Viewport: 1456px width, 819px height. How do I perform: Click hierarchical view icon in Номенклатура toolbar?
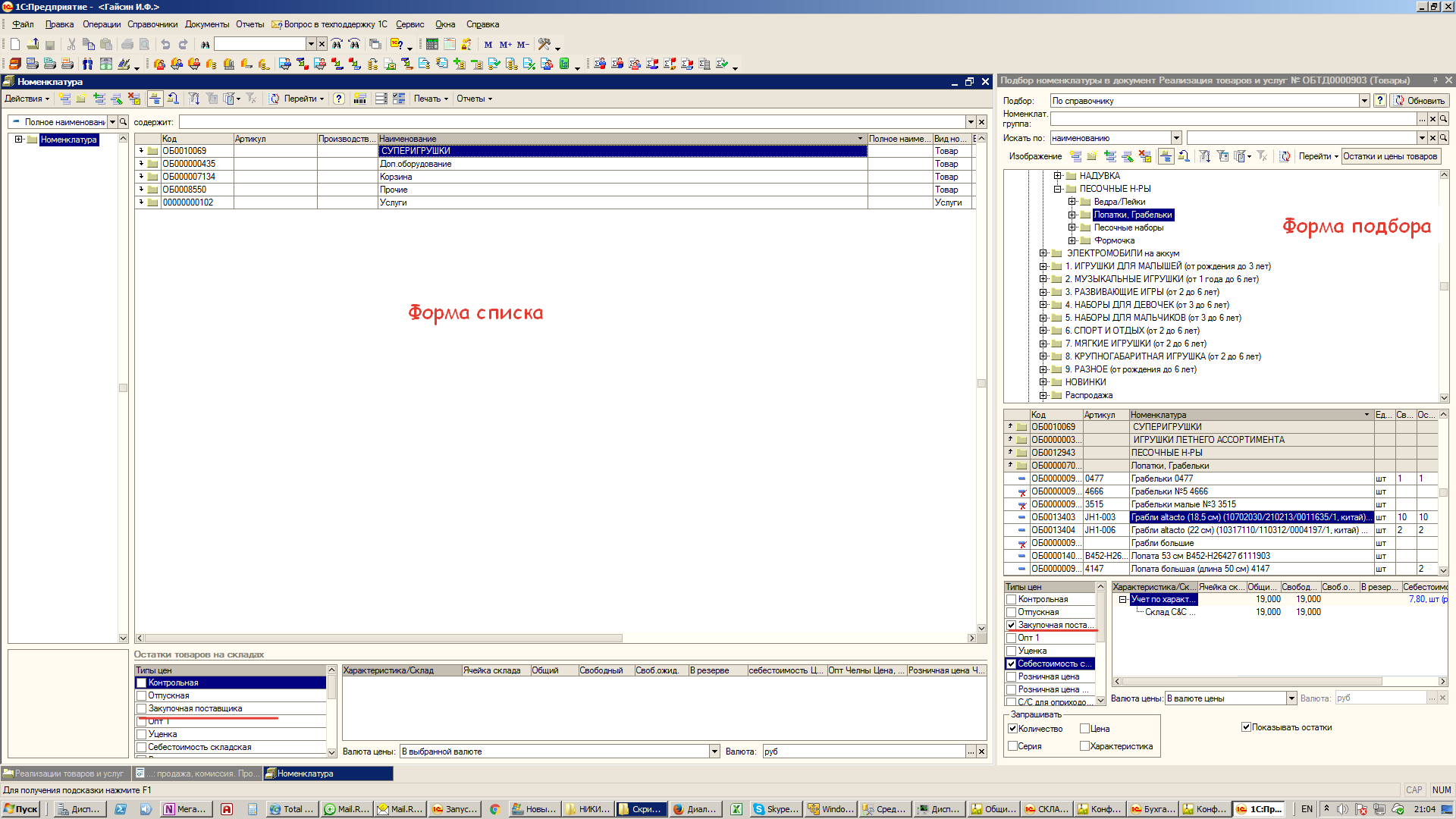pyautogui.click(x=155, y=99)
